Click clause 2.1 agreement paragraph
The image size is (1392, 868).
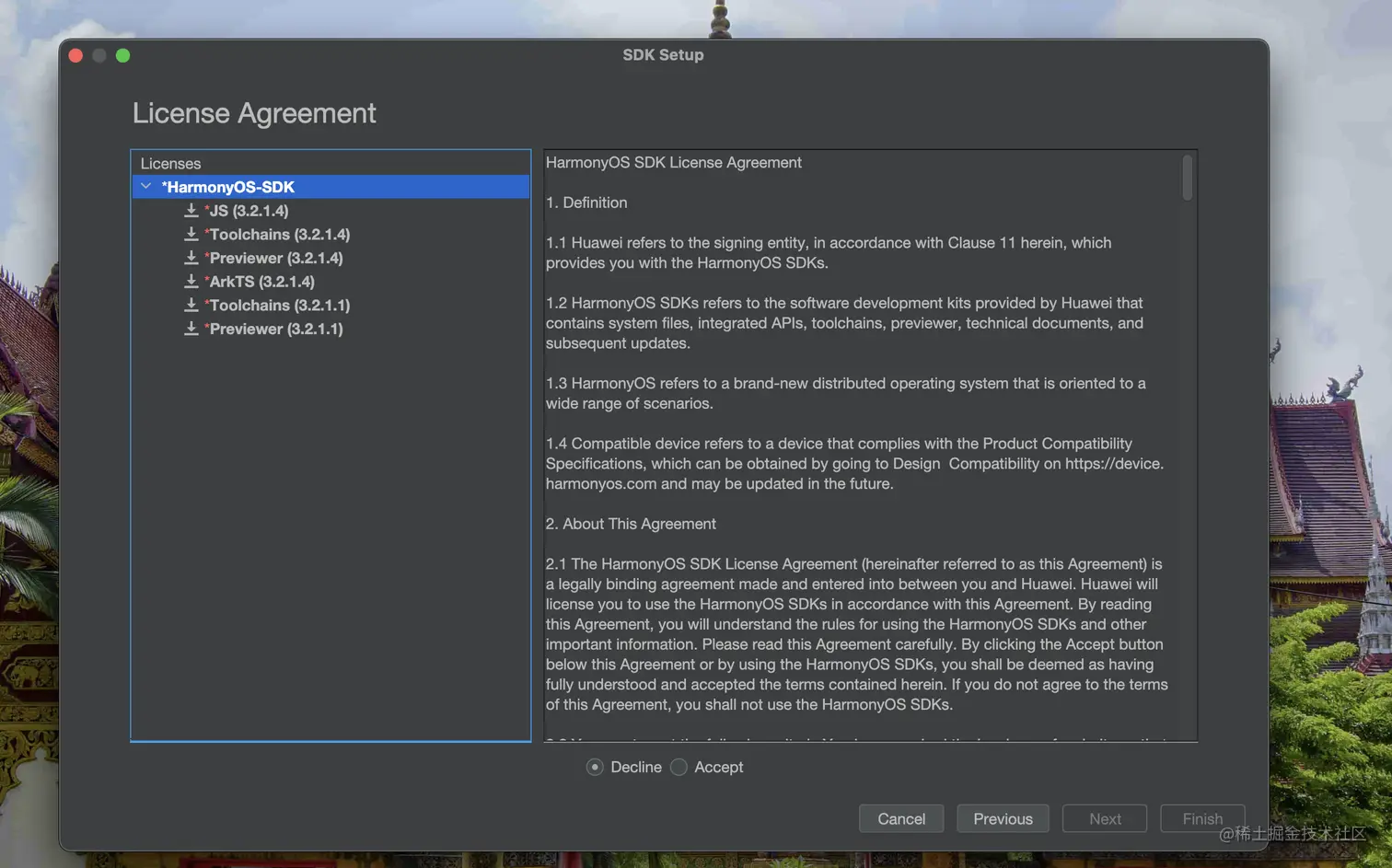coord(857,634)
